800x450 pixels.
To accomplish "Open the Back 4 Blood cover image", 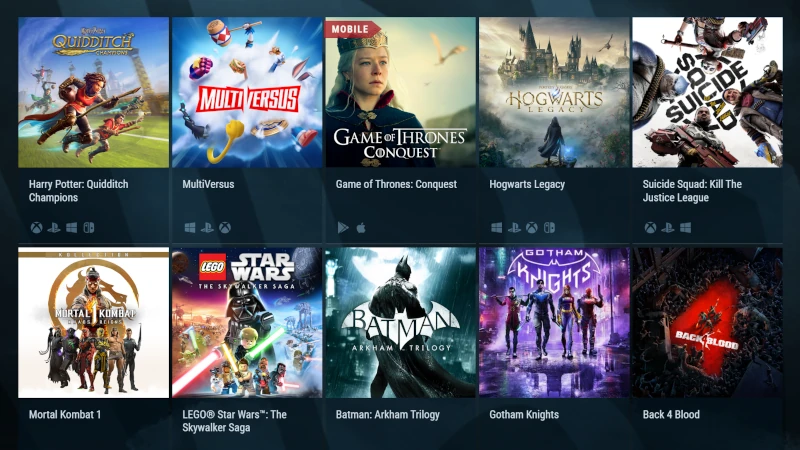I will click(x=708, y=322).
